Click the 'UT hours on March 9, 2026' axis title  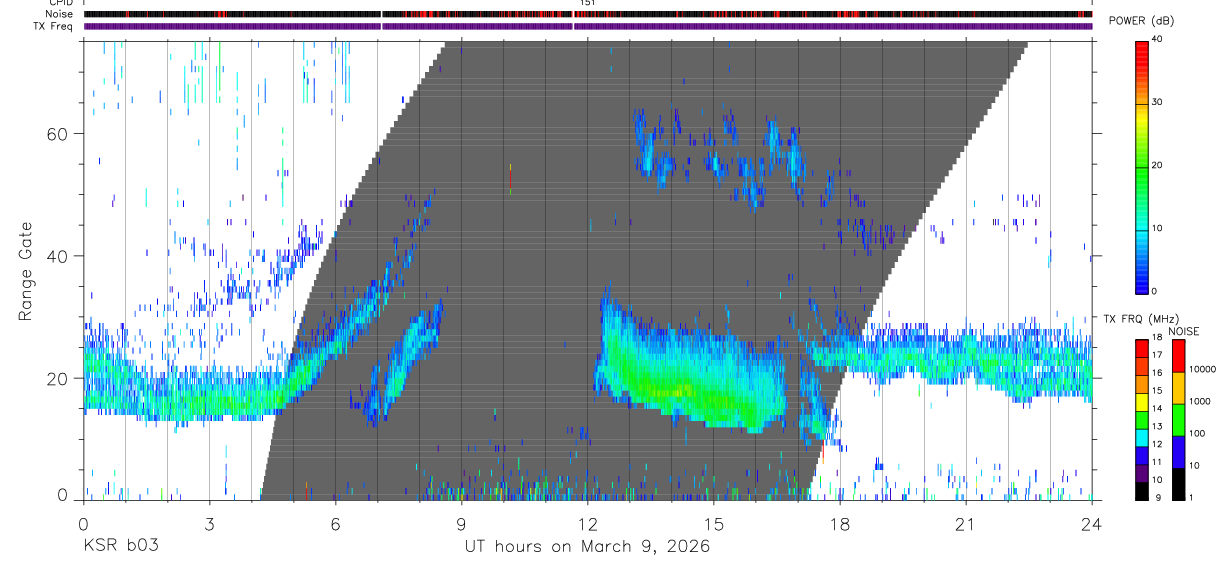(x=587, y=547)
